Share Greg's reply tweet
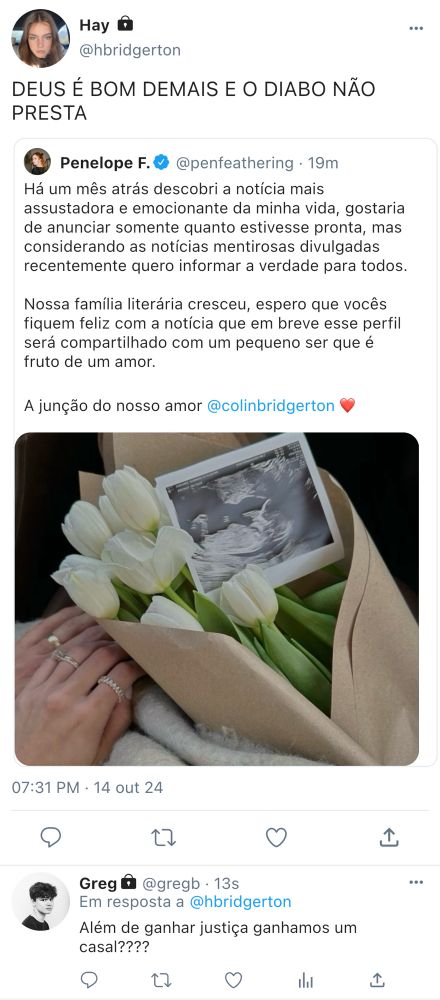 378,980
